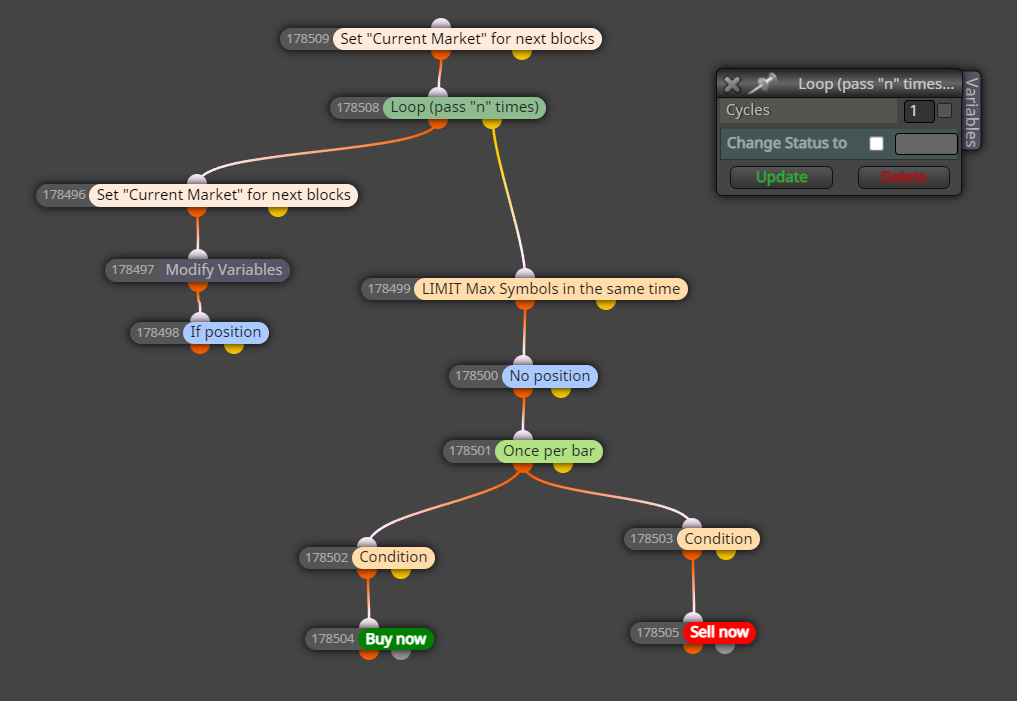Click orange output connector of Buy now

tap(368, 652)
